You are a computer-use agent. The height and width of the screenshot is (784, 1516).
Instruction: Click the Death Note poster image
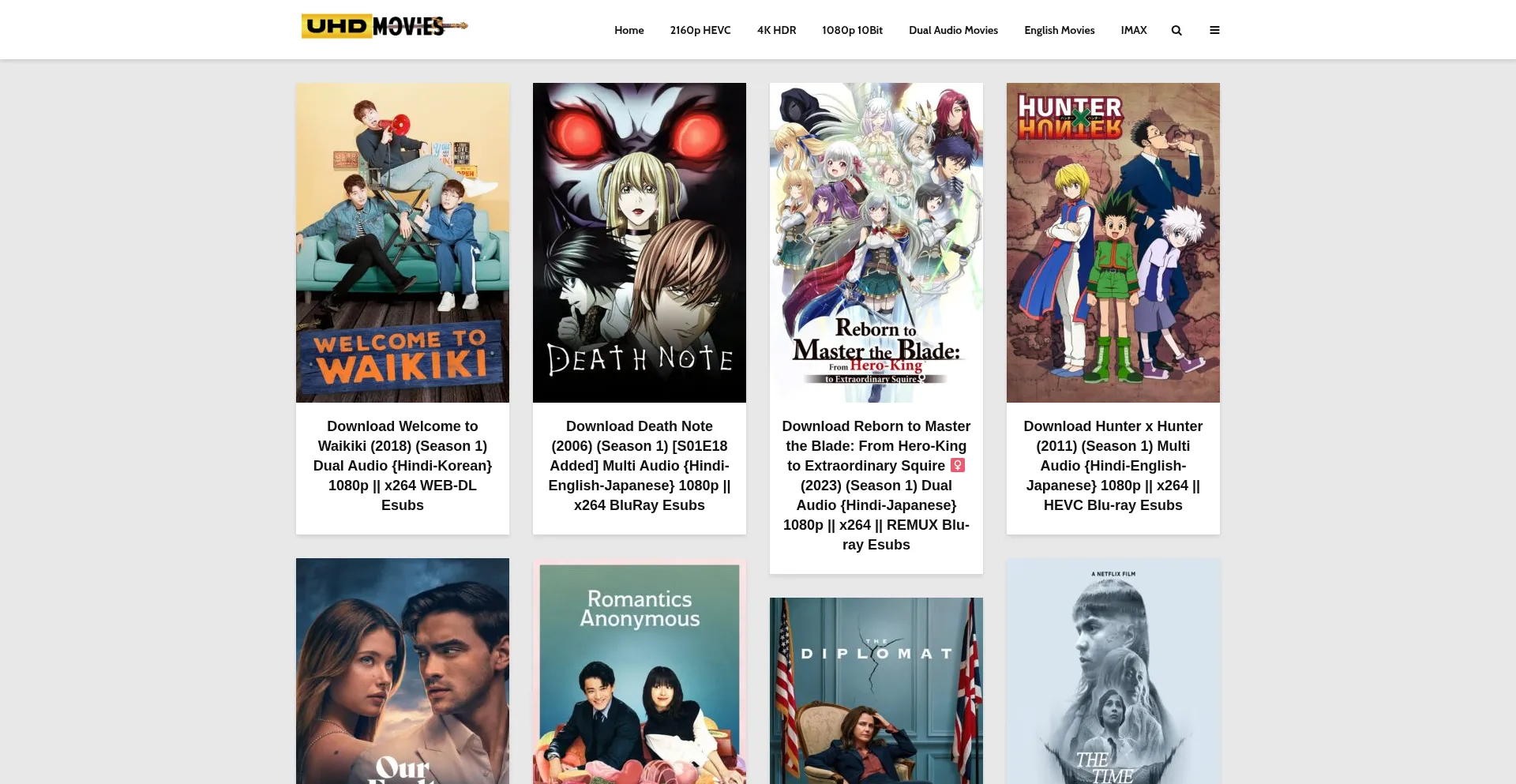click(x=640, y=242)
